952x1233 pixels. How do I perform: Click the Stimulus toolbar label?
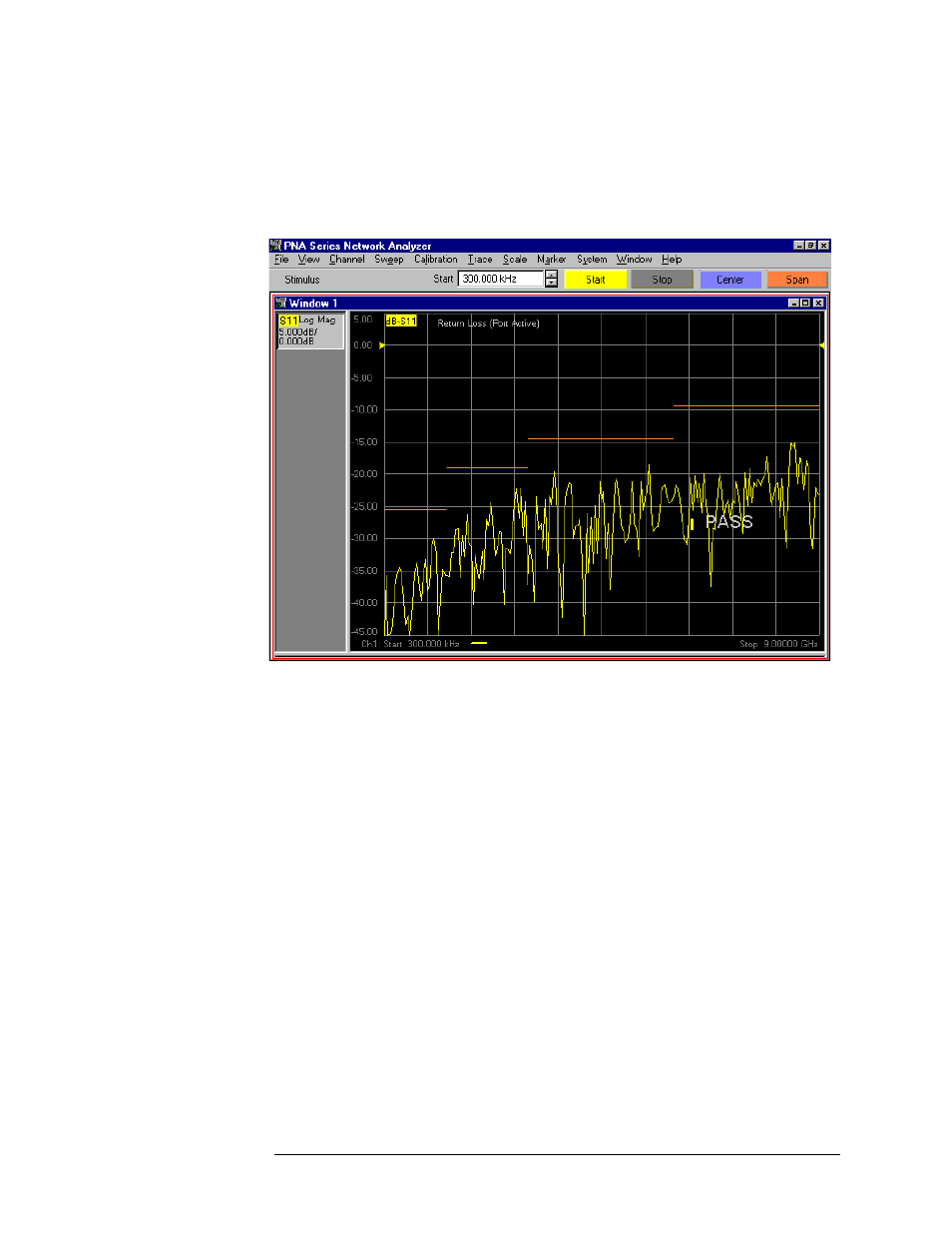[302, 281]
